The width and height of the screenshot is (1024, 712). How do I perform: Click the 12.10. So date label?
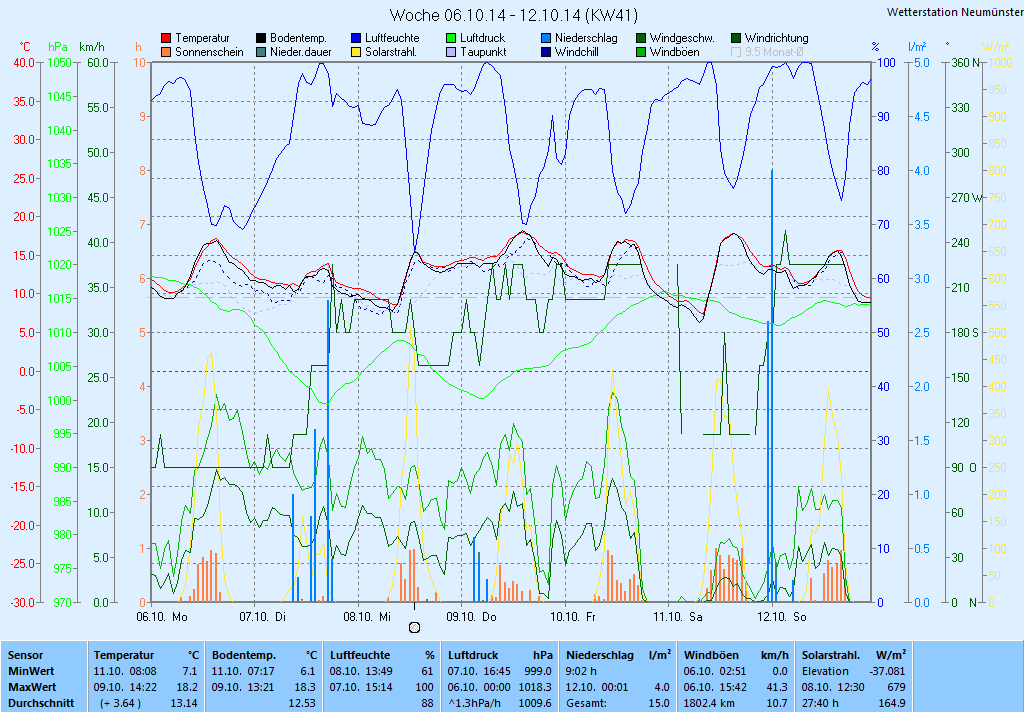point(782,617)
